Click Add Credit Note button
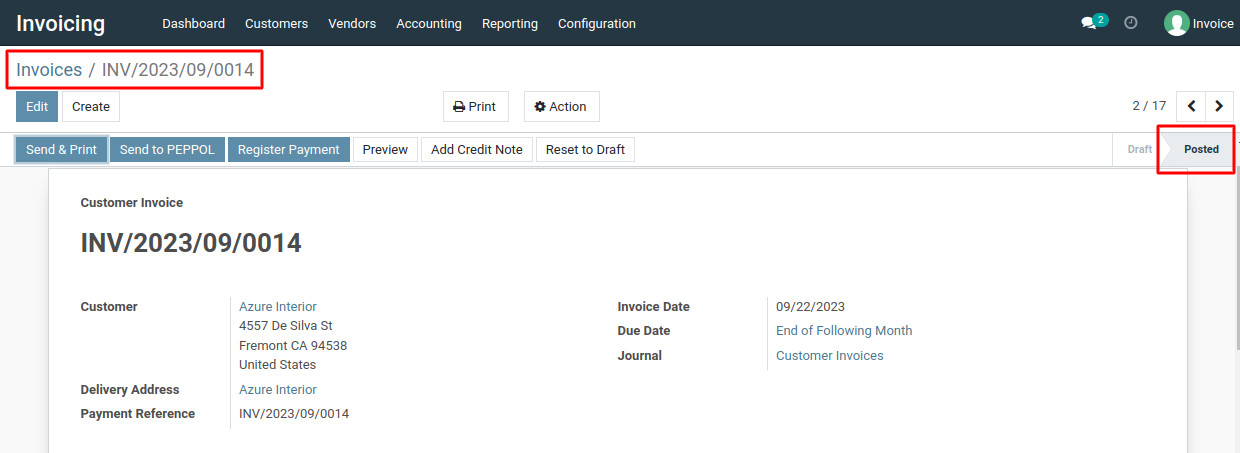This screenshot has width=1240, height=453. tap(477, 150)
